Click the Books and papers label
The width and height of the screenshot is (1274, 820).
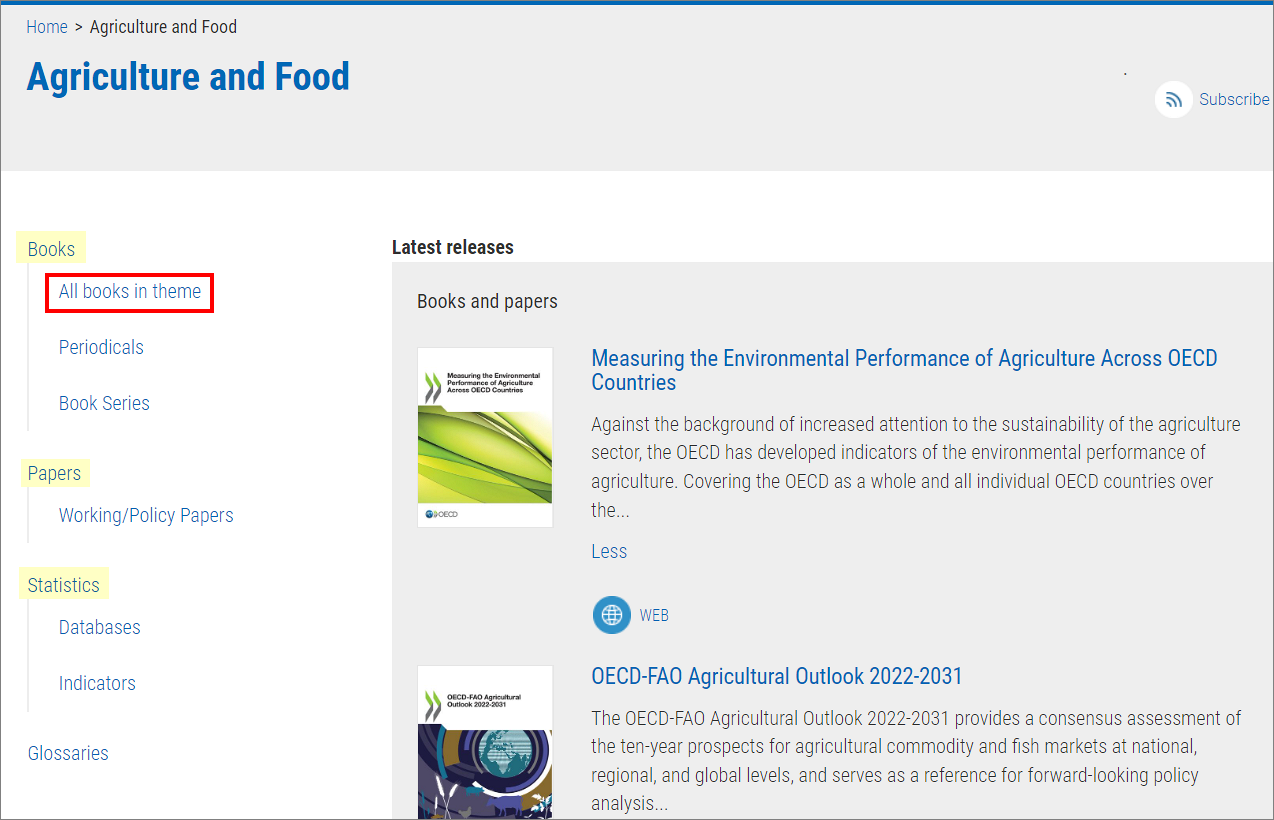click(487, 301)
